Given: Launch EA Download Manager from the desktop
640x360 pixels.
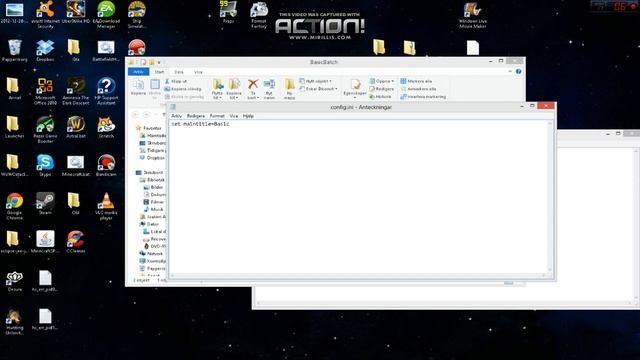Looking at the screenshot, I should [x=106, y=14].
